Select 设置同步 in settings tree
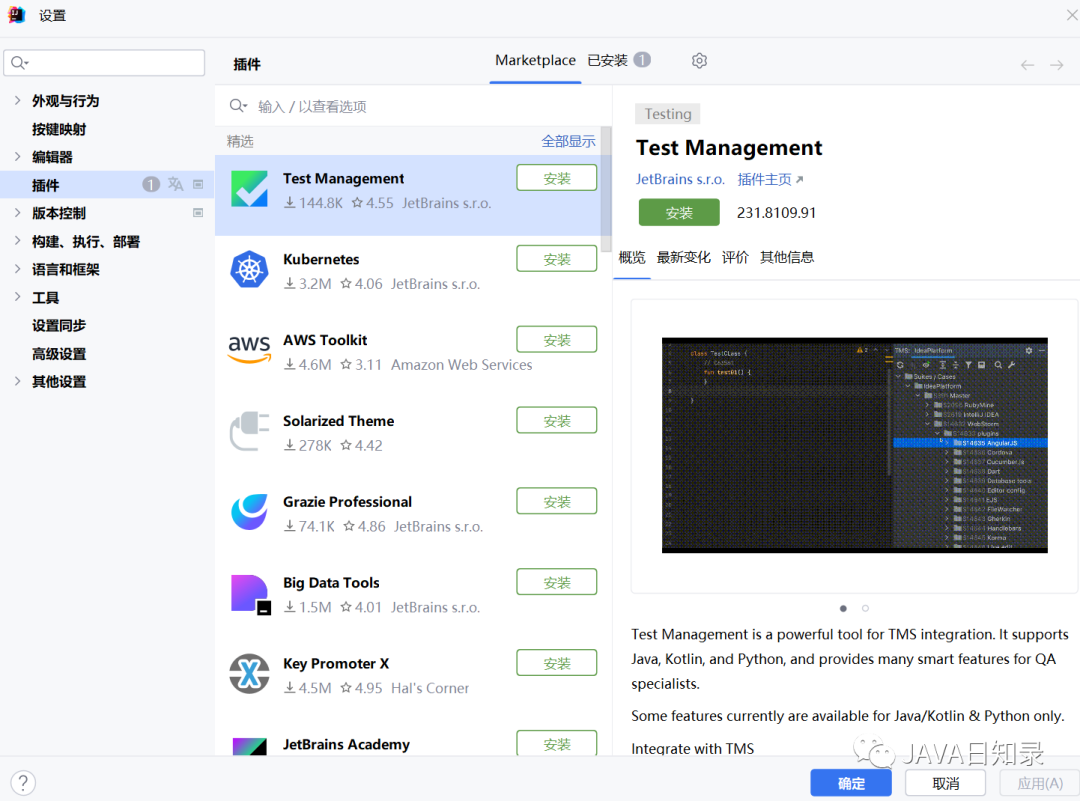The width and height of the screenshot is (1080, 801). click(59, 325)
